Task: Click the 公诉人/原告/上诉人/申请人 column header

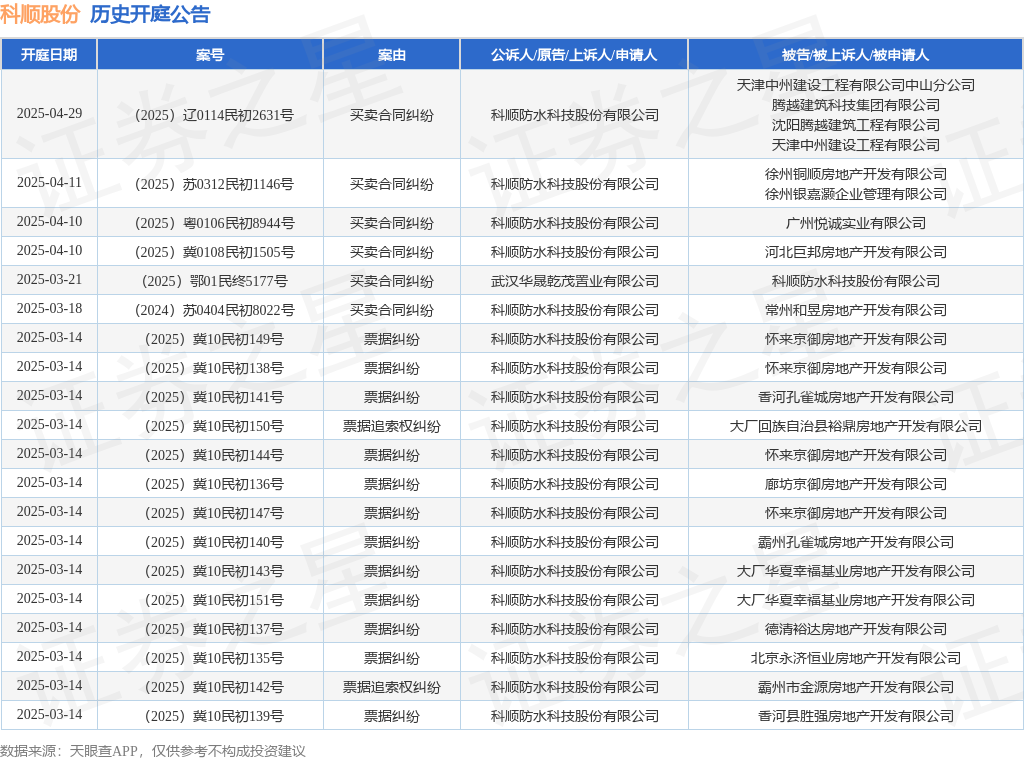Action: tap(574, 55)
